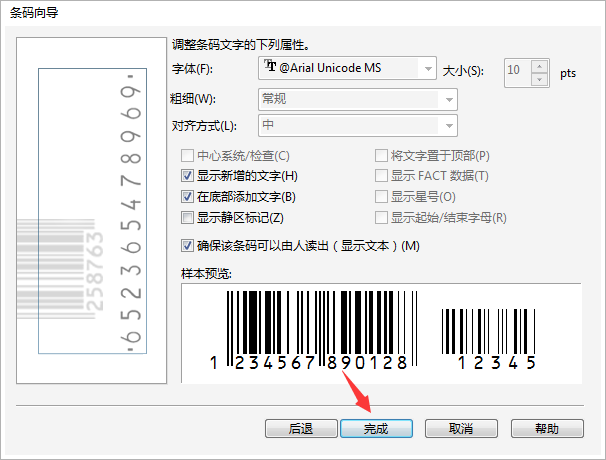Toggle 将文字置于顶部(P) checkbox
This screenshot has width=606, height=460.
(x=381, y=156)
